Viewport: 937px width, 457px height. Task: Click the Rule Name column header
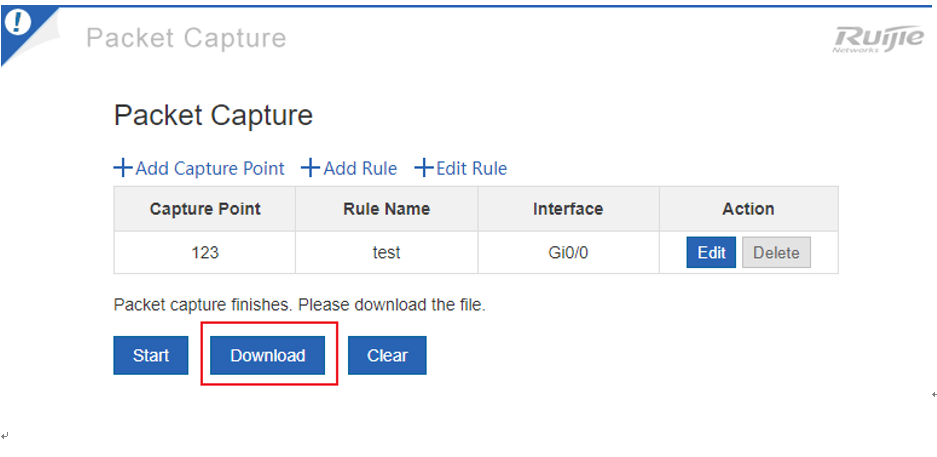387,208
